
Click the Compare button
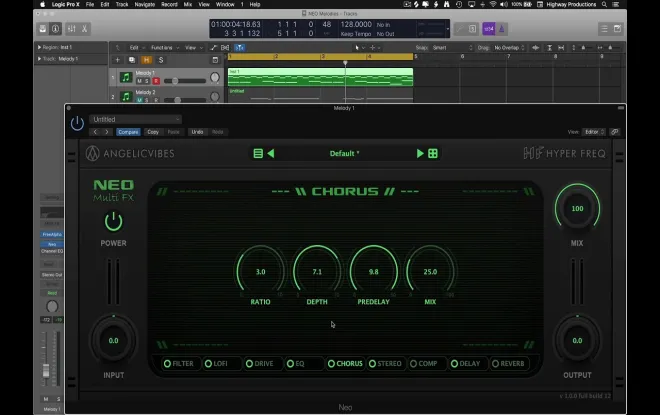pos(128,132)
